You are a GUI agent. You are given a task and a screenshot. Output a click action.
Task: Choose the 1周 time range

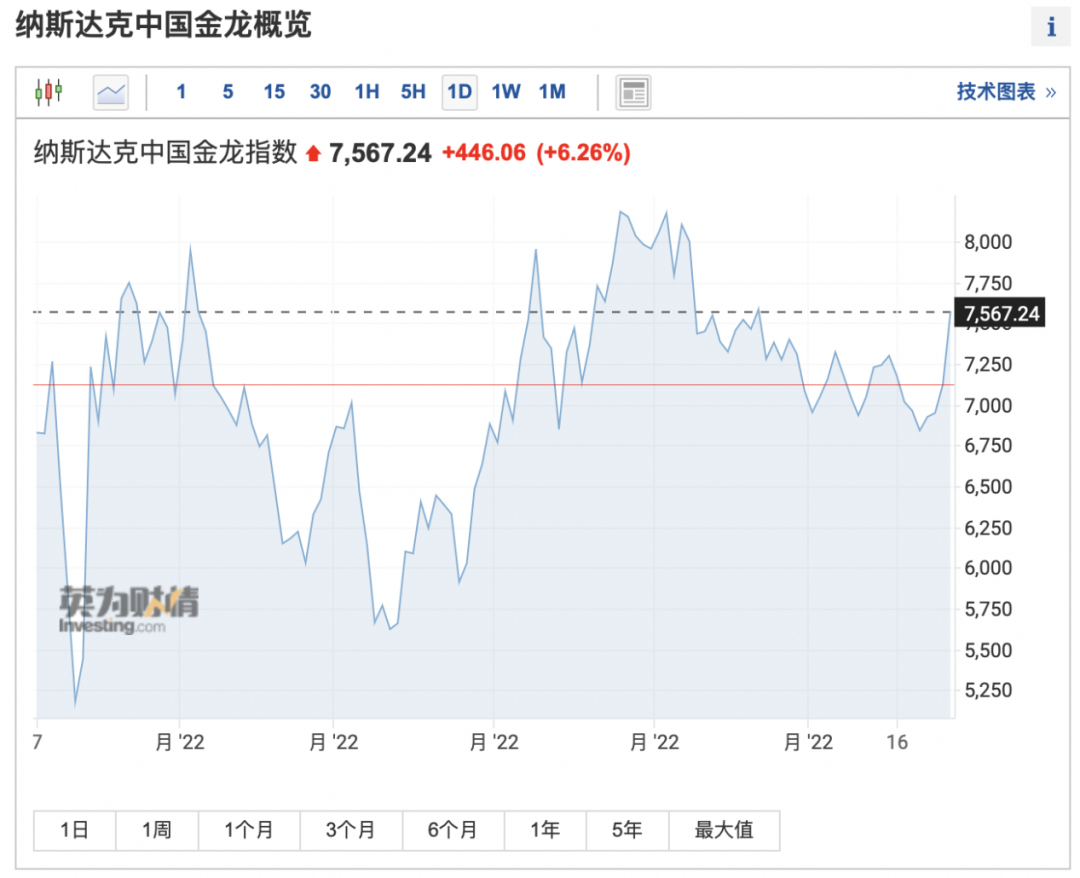157,830
